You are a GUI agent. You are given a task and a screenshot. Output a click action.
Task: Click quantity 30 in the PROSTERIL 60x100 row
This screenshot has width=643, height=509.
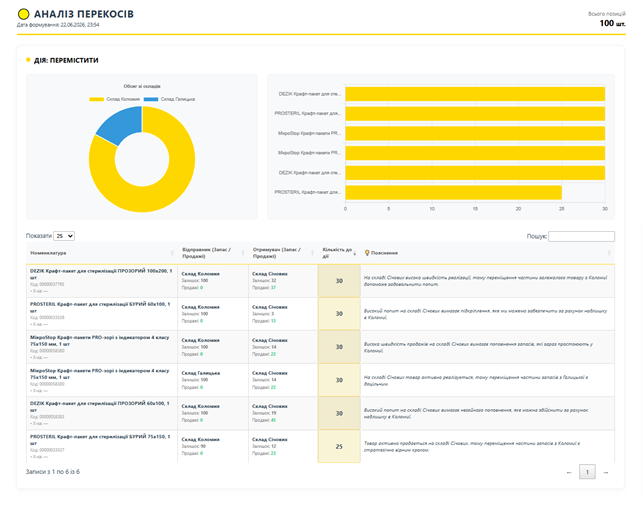coord(339,314)
